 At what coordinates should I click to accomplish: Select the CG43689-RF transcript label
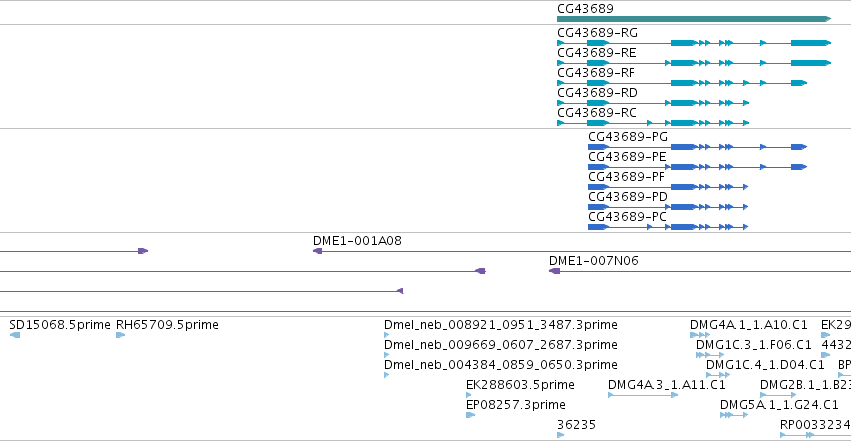point(595,73)
